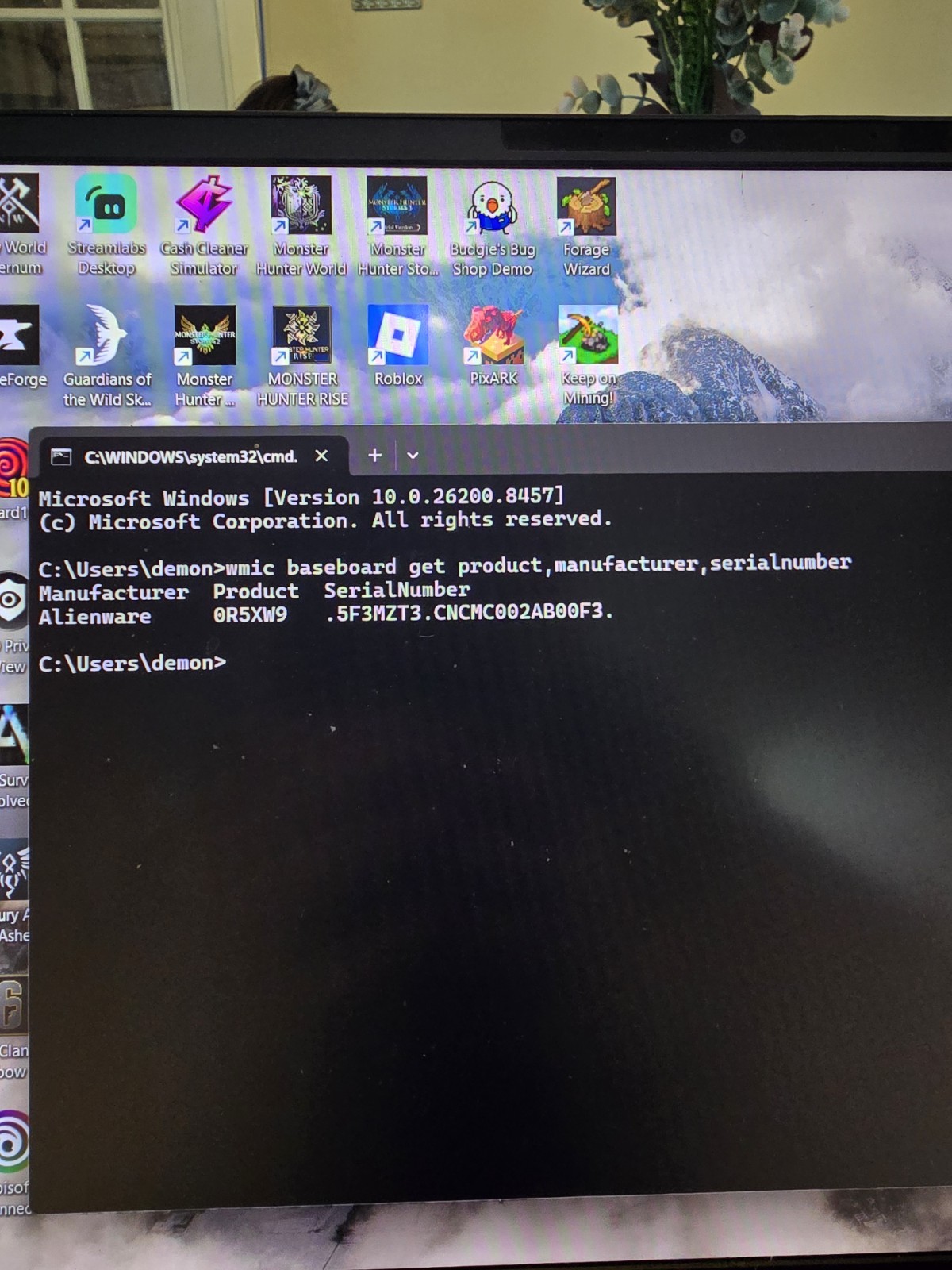Open the privacy eye shield icon
952x1270 pixels.
[13, 622]
